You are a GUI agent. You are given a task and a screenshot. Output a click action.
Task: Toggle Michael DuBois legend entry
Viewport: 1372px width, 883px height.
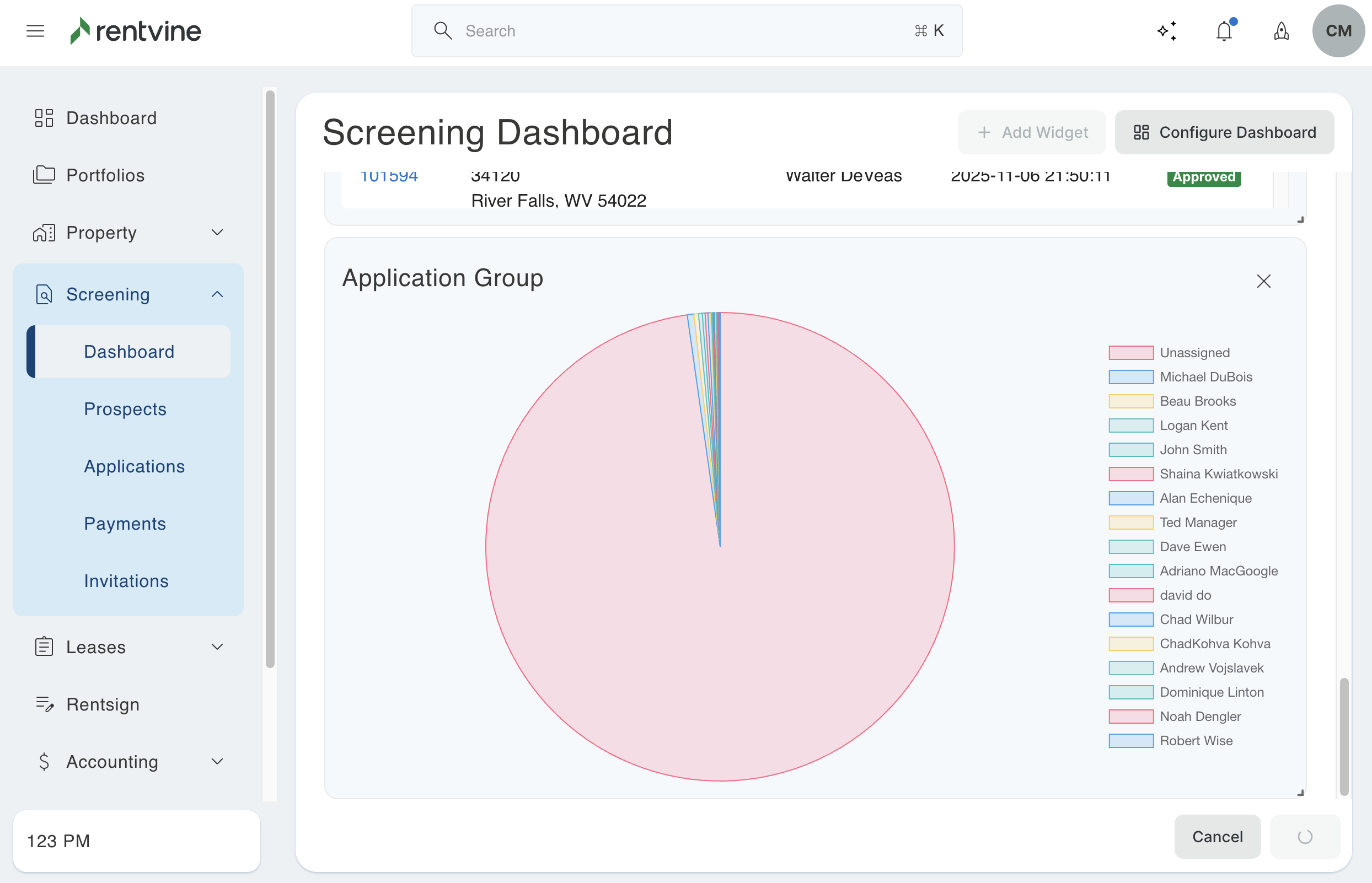coord(1205,376)
